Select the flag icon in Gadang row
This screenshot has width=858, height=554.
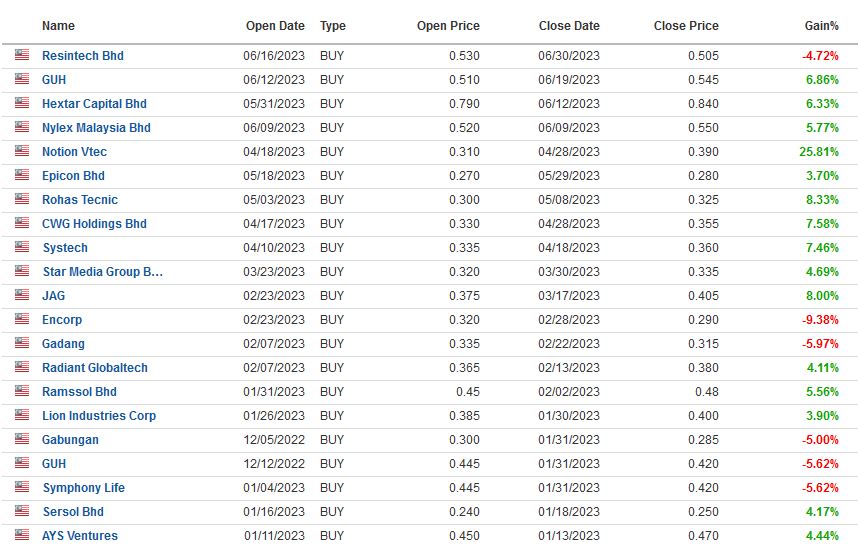[x=22, y=343]
